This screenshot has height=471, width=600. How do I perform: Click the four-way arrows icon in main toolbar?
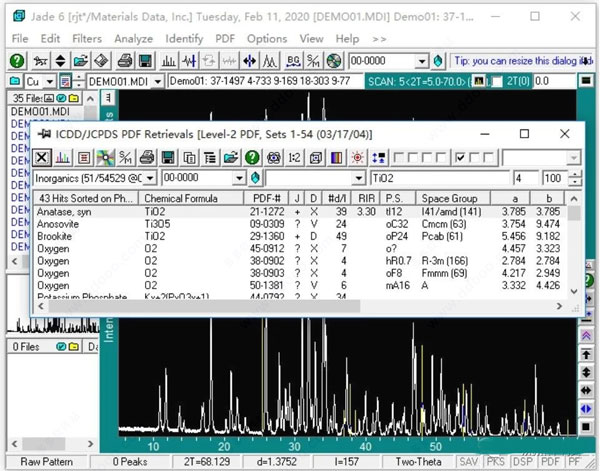[249, 61]
